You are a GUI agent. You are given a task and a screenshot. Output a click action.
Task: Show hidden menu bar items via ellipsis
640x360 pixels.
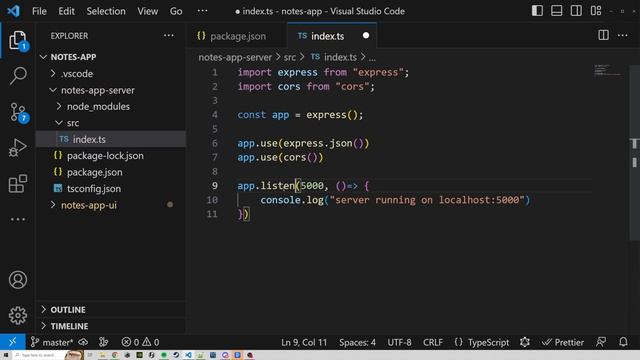(202, 11)
